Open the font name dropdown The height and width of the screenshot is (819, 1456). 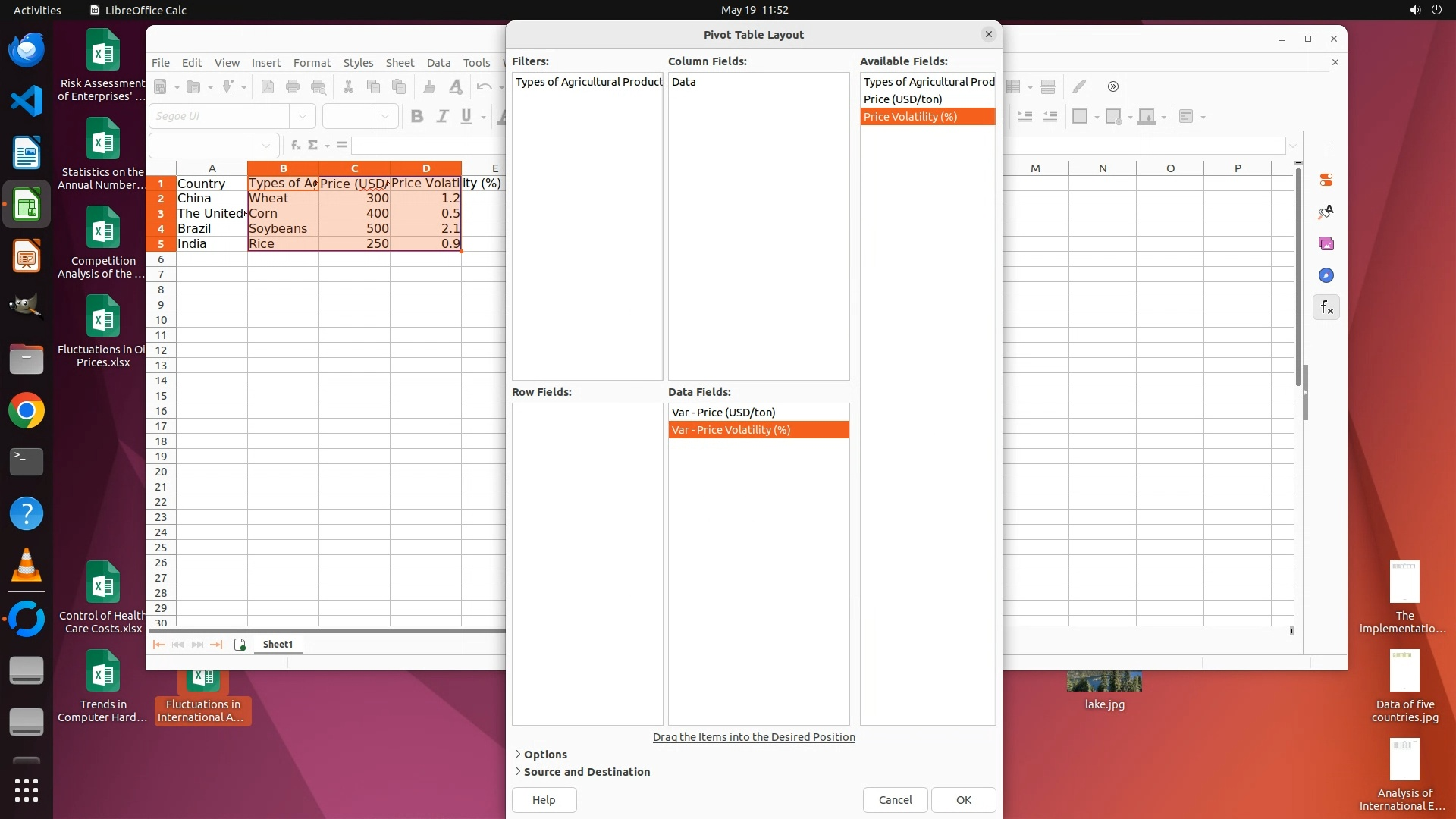pyautogui.click(x=303, y=116)
